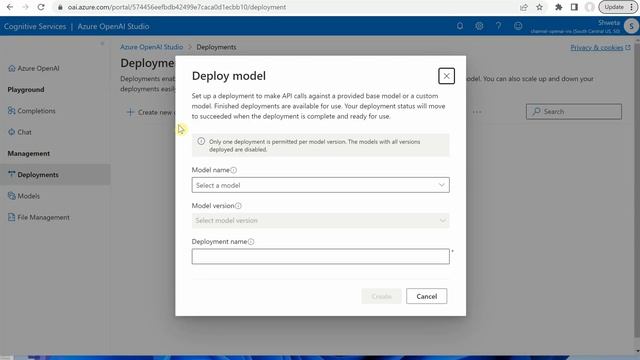
Task: Click the share page icon in address bar
Action: (524, 7)
